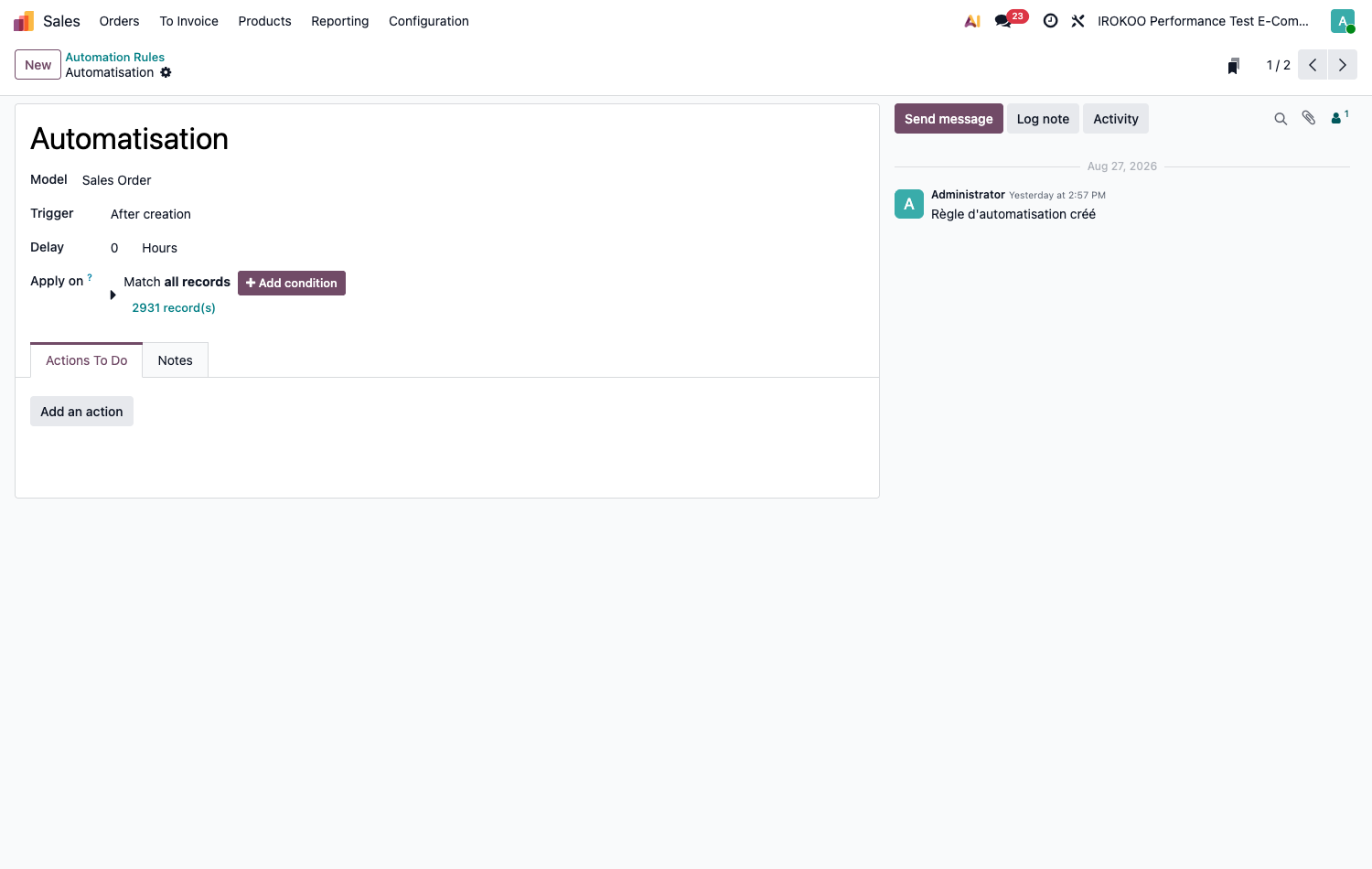Switch to the Notes tab
Viewport: 1372px width, 869px height.
pyautogui.click(x=175, y=360)
